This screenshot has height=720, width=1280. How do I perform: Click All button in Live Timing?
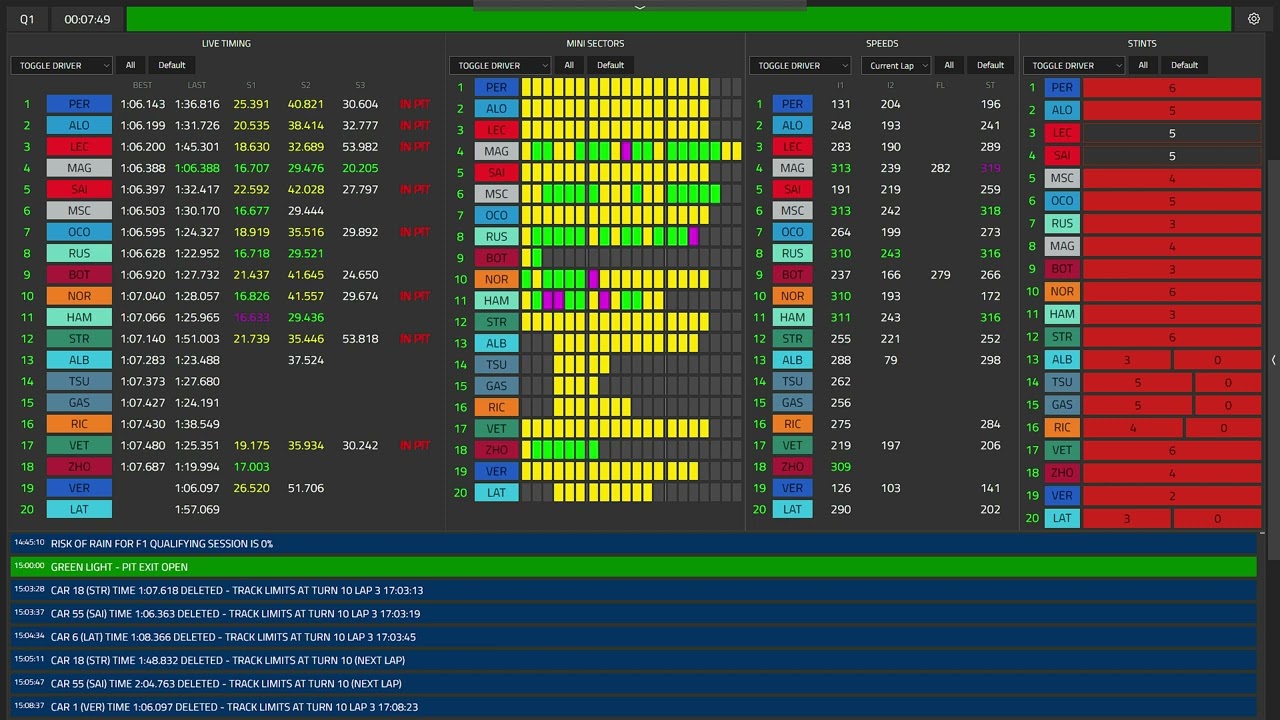[x=130, y=65]
